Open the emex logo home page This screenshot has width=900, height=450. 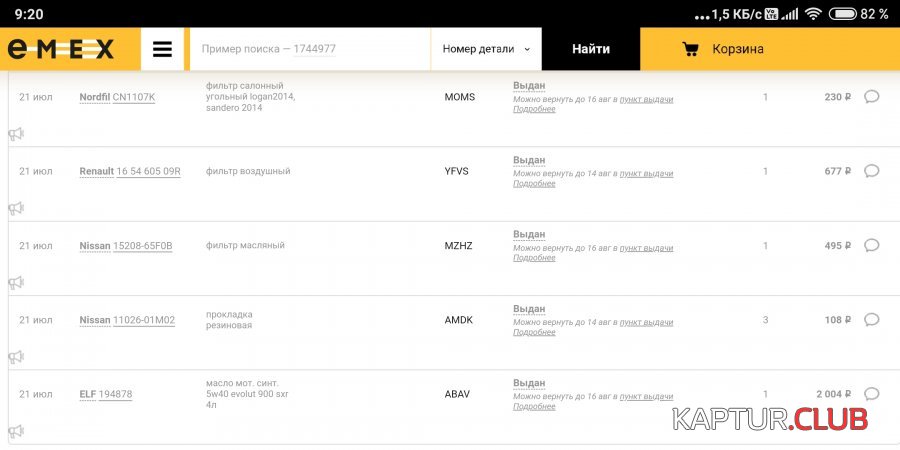(x=61, y=49)
